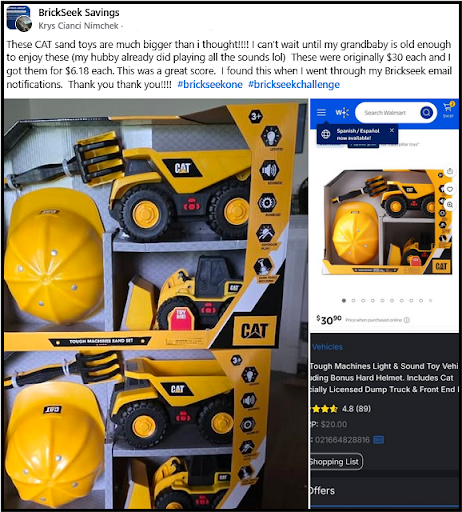Click the zoom-in magnifier on product image
Image resolution: width=462 pixels, height=512 pixels.
click(x=450, y=205)
